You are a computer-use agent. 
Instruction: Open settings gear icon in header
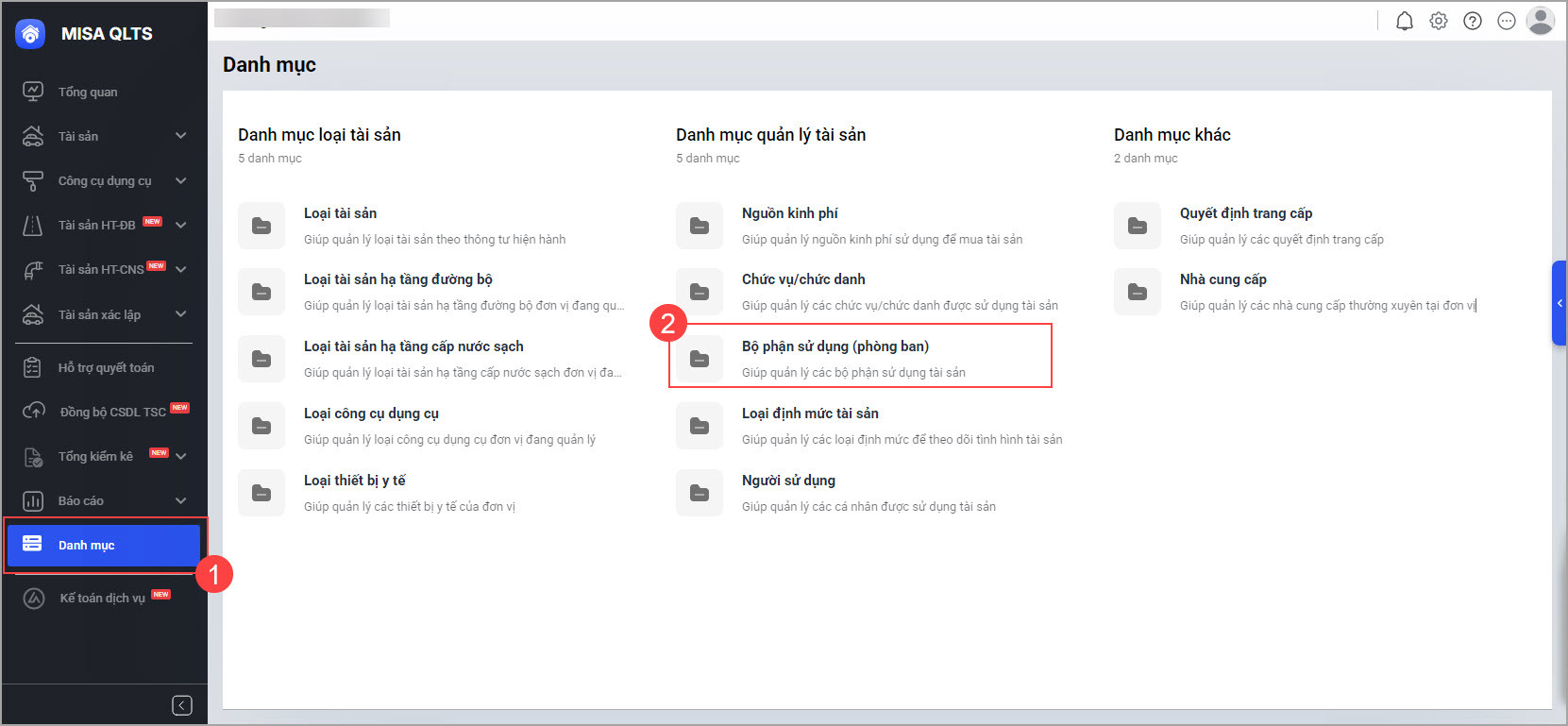pos(1439,21)
